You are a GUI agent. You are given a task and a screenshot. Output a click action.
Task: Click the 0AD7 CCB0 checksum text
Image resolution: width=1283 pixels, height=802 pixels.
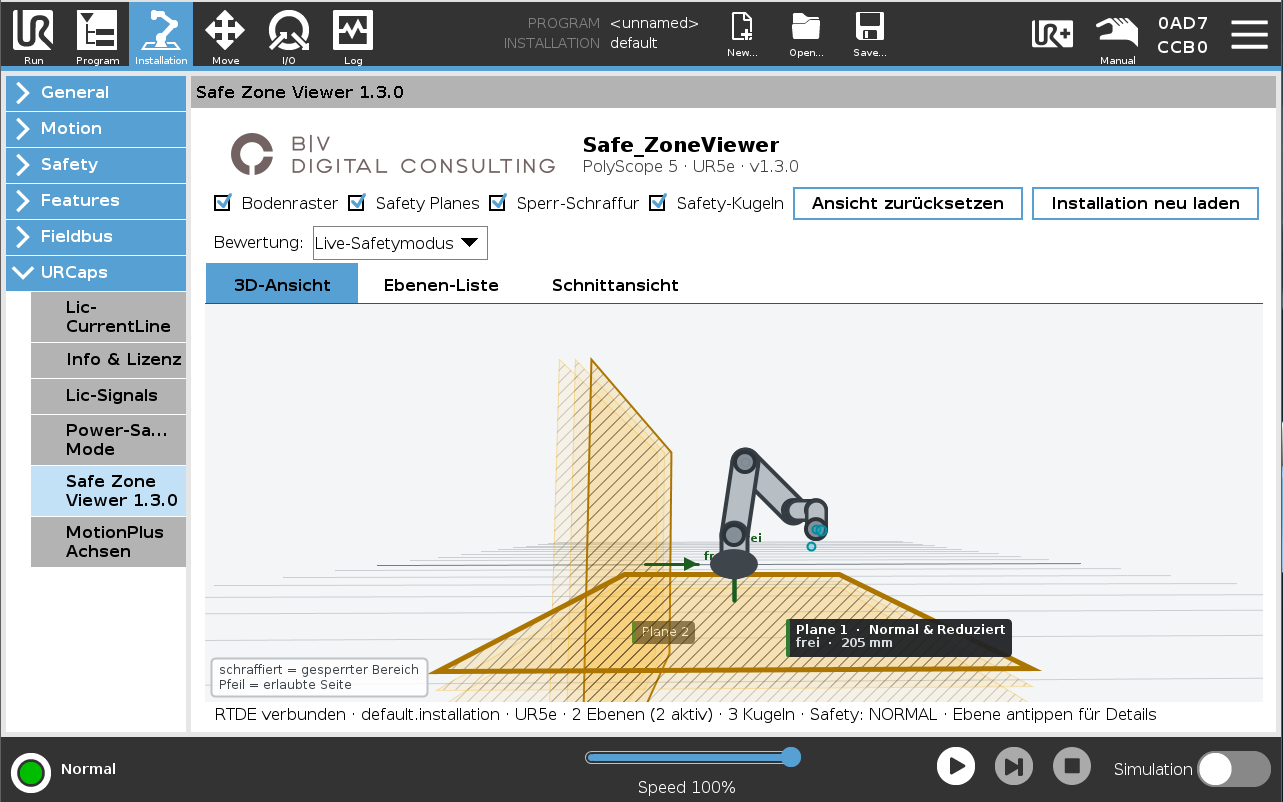tap(1183, 35)
